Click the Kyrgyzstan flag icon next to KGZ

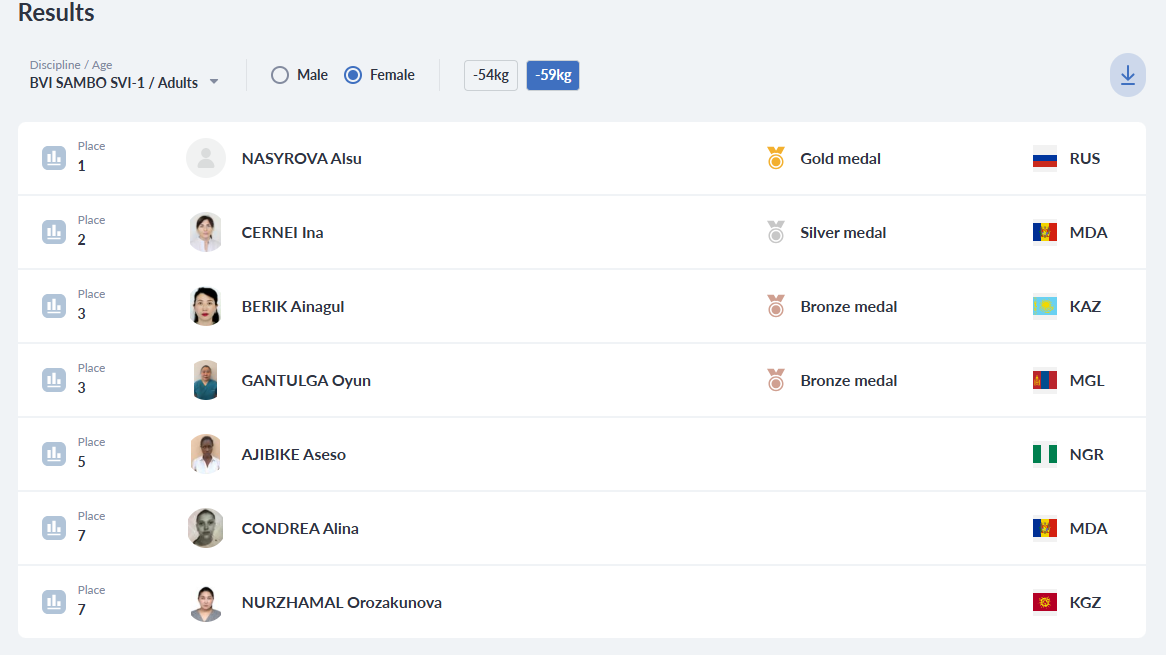(x=1044, y=602)
